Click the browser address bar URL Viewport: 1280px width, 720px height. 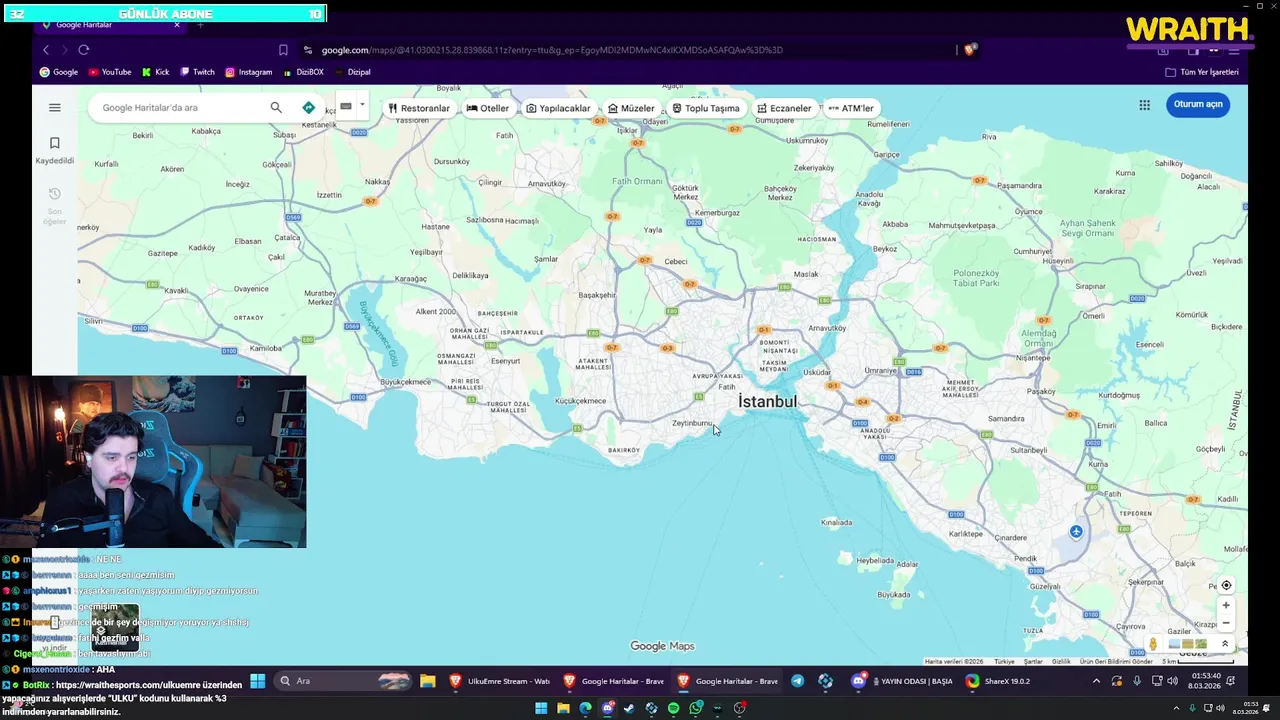tap(552, 50)
